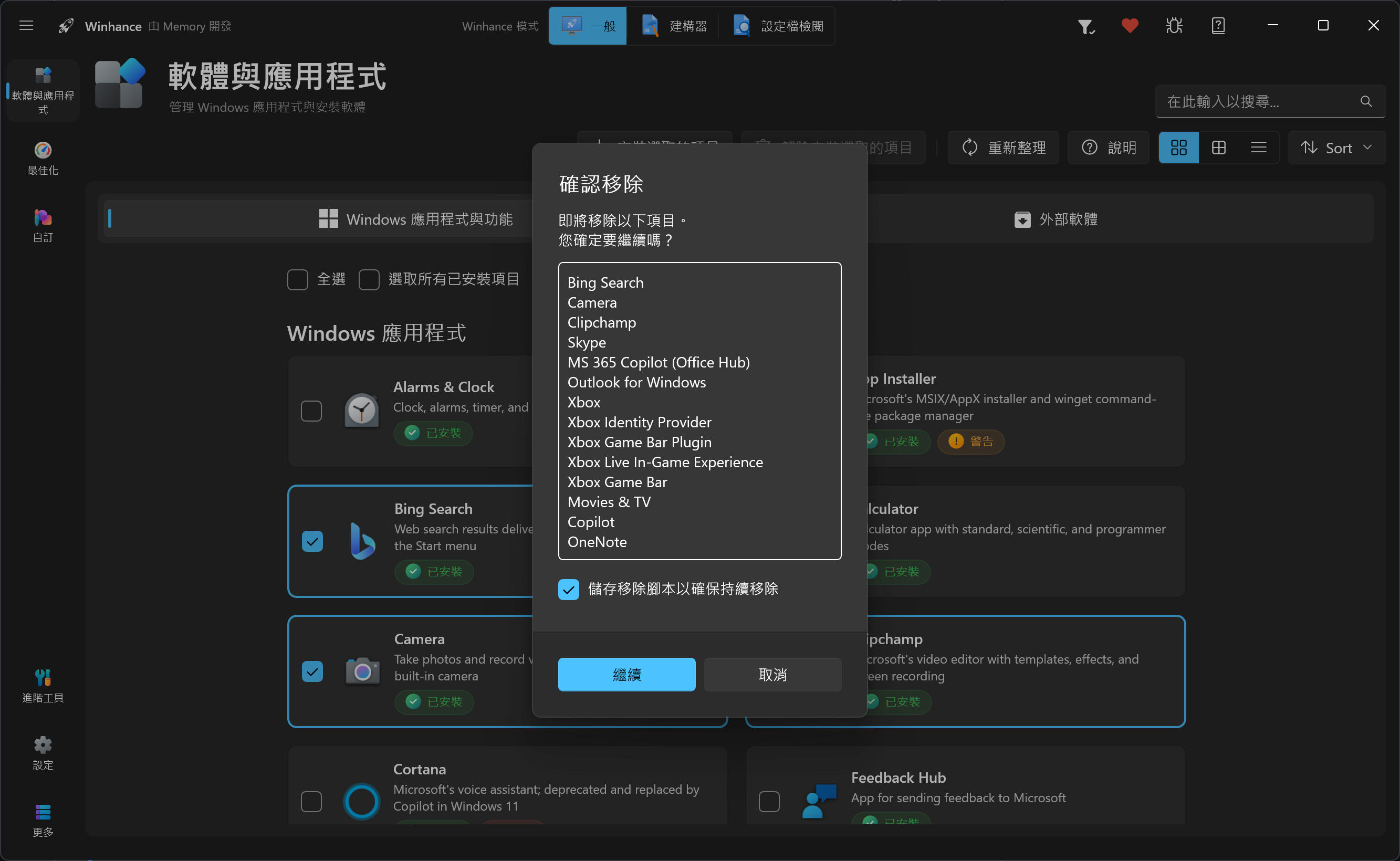The width and height of the screenshot is (1400, 861).
Task: Select 'MS 365 Copilot (Office Hub)' list entry
Action: point(659,362)
